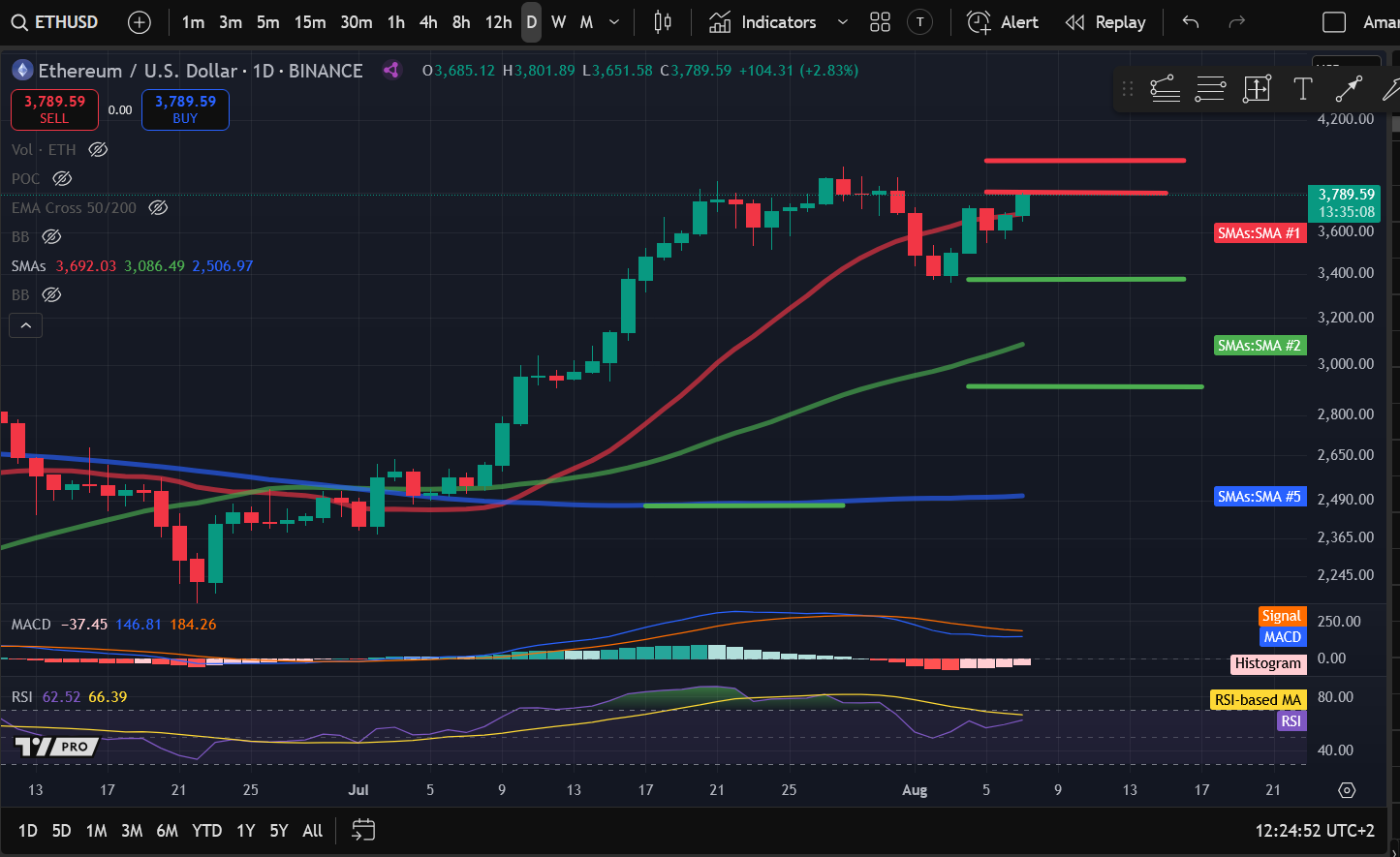Screen dimensions: 1400x857
Task: Open the indicator templates grid icon
Action: pyautogui.click(x=880, y=22)
